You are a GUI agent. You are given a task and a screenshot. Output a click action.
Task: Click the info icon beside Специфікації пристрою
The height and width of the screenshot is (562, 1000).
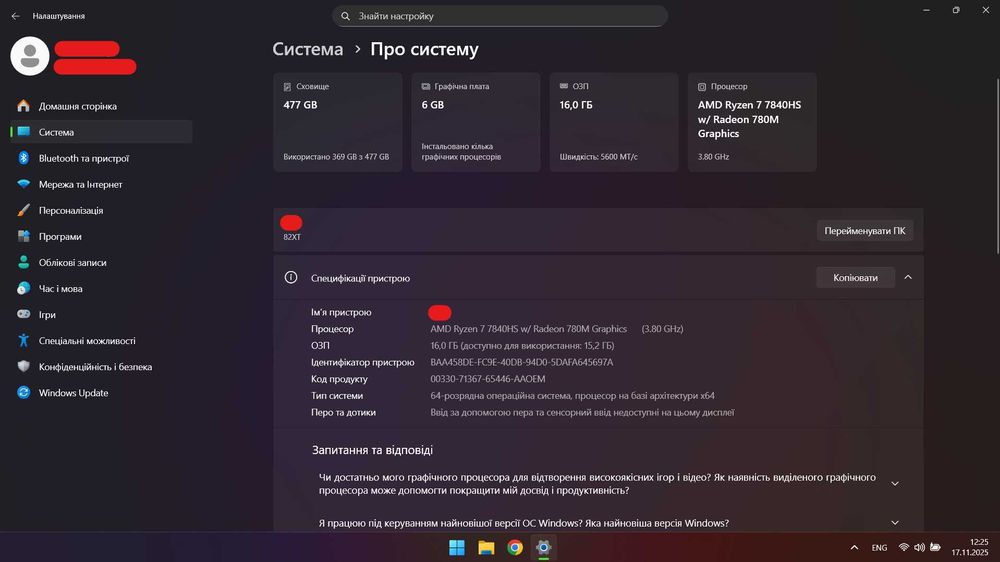[291, 277]
